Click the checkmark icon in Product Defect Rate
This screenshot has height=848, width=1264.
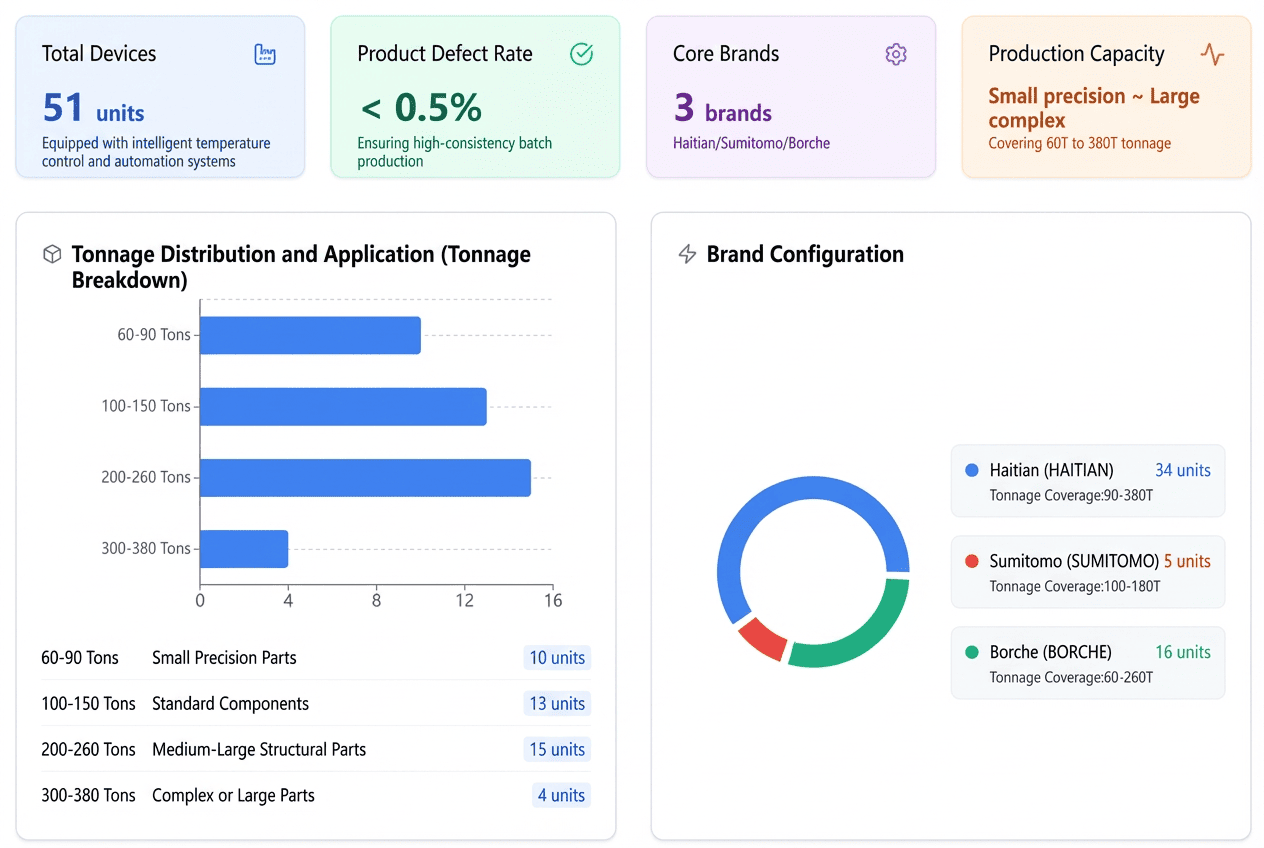581,55
